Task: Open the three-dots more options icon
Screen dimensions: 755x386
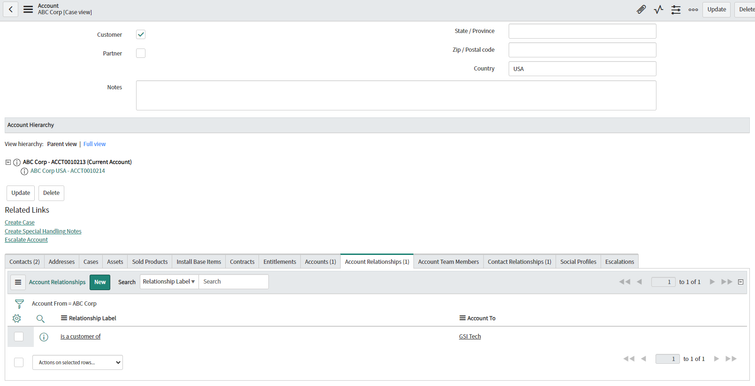Action: tap(693, 10)
